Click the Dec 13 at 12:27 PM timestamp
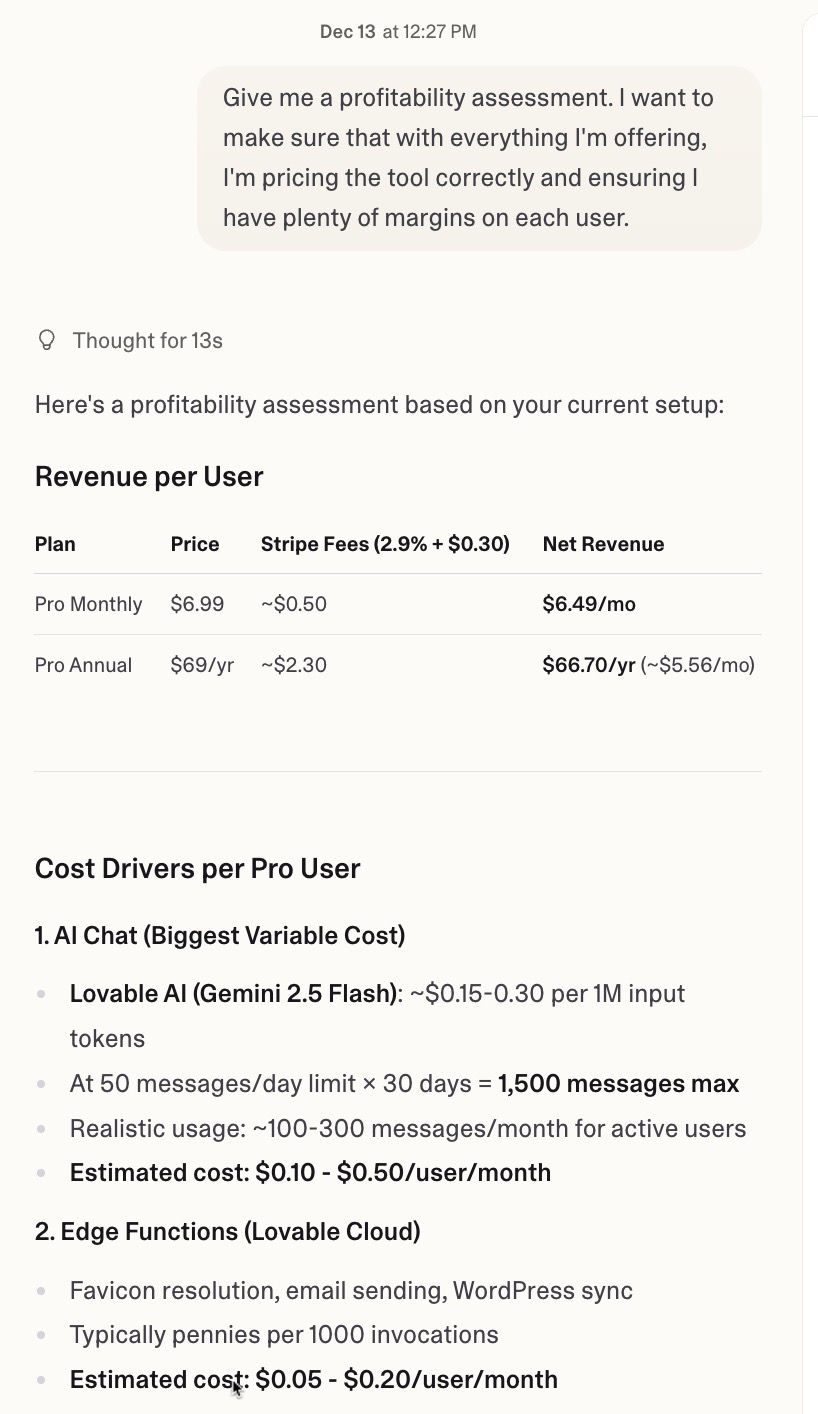Screen dimensions: 818x1414 (398, 32)
